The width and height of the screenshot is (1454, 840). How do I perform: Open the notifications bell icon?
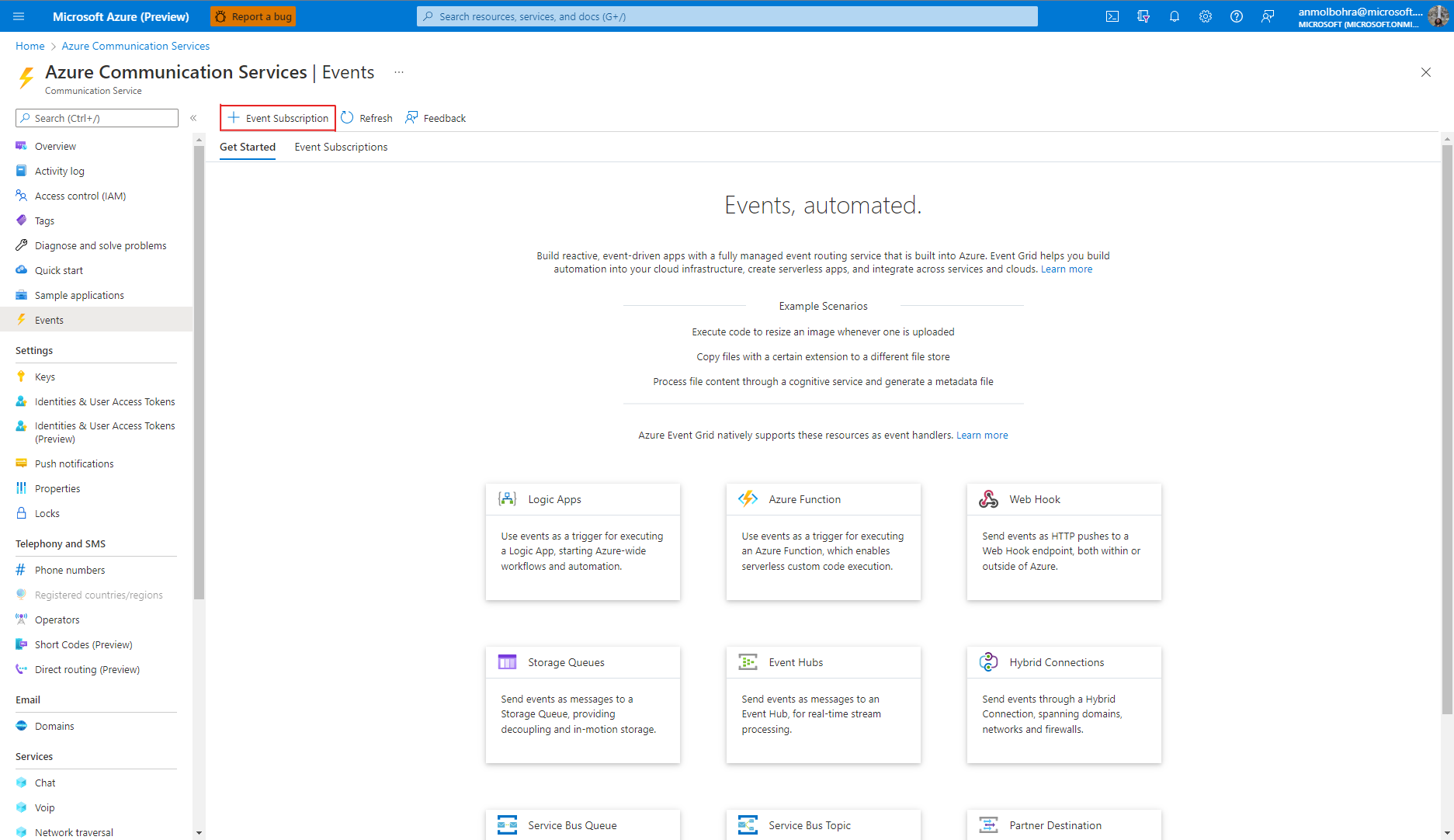click(x=1174, y=16)
